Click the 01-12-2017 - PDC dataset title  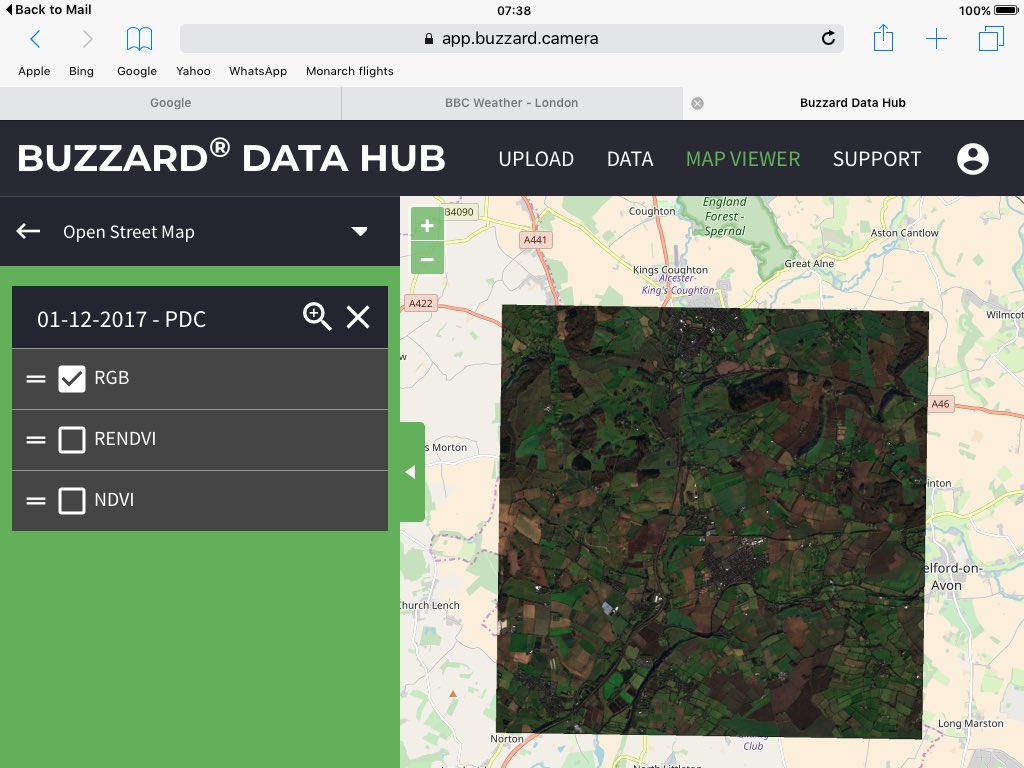pos(121,319)
